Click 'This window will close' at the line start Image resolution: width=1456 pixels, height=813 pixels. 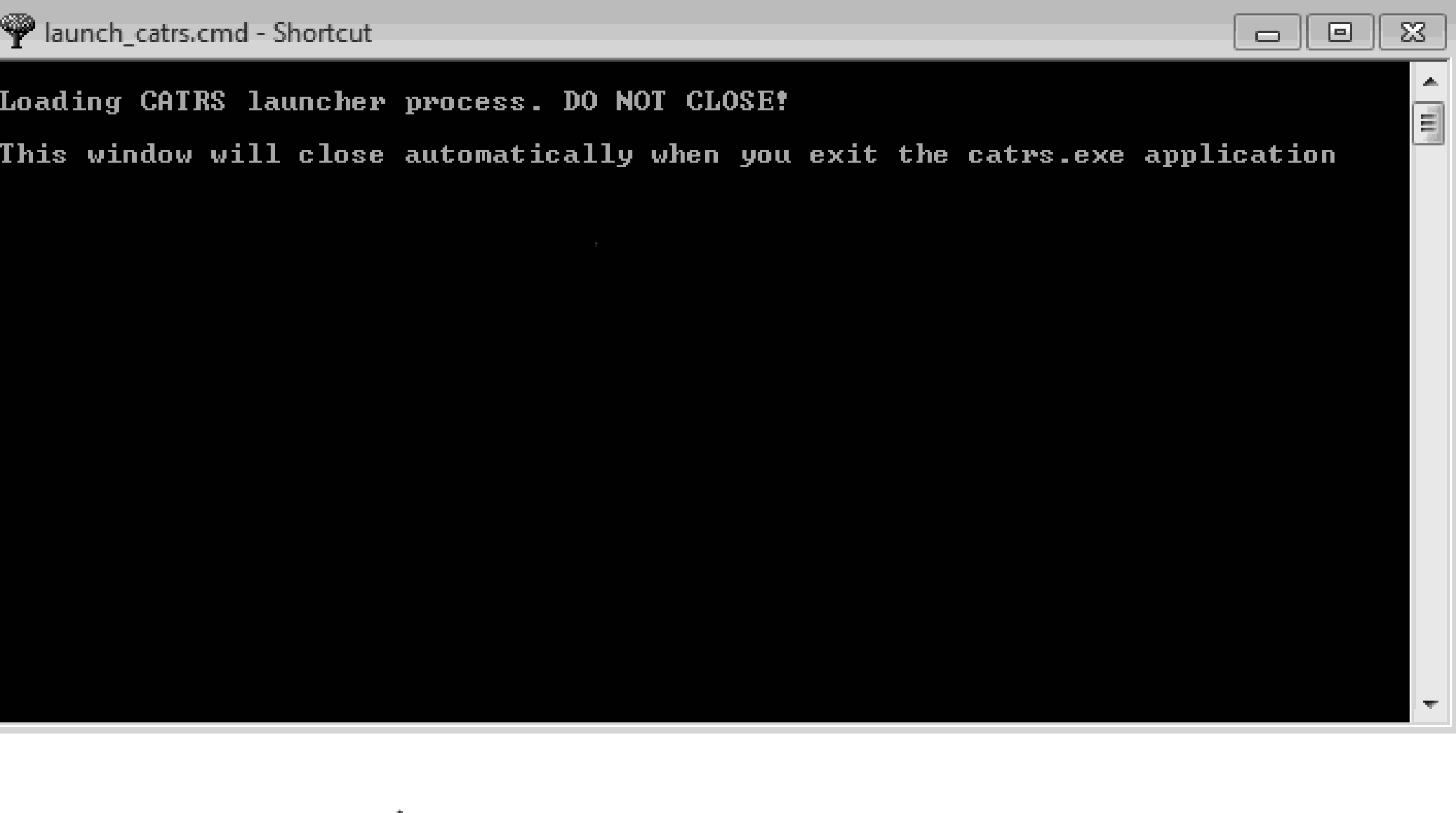pyautogui.click(x=192, y=155)
